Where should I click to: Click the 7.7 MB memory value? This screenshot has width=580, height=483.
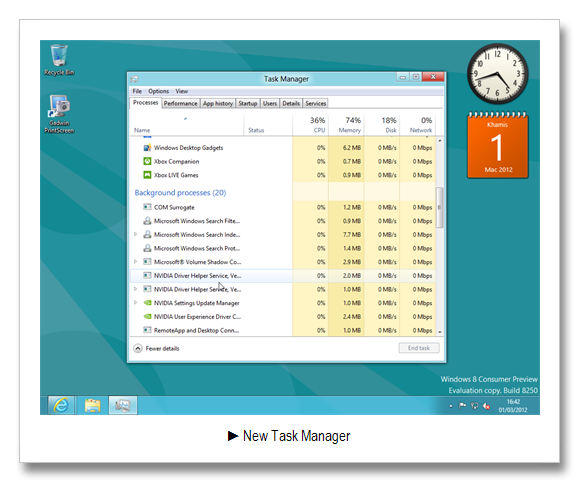pyautogui.click(x=352, y=234)
